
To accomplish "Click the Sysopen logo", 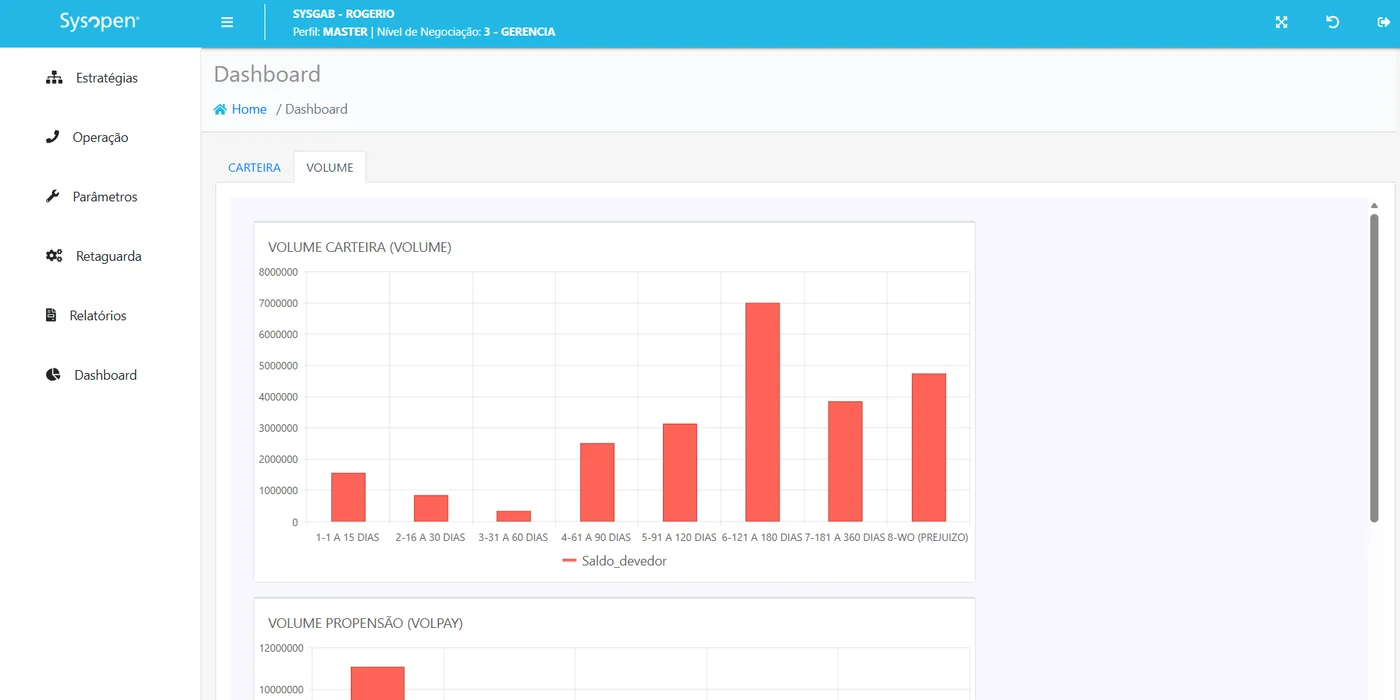I will click(x=99, y=22).
